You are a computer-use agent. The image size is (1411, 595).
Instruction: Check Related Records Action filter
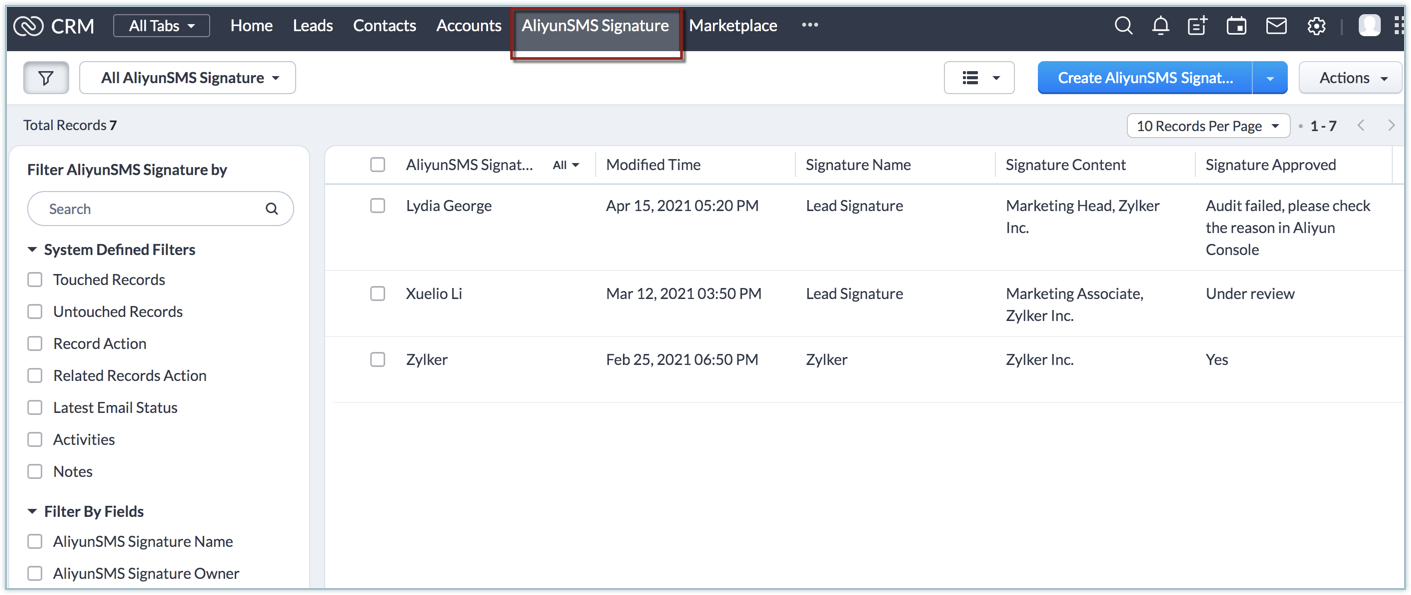tap(35, 376)
